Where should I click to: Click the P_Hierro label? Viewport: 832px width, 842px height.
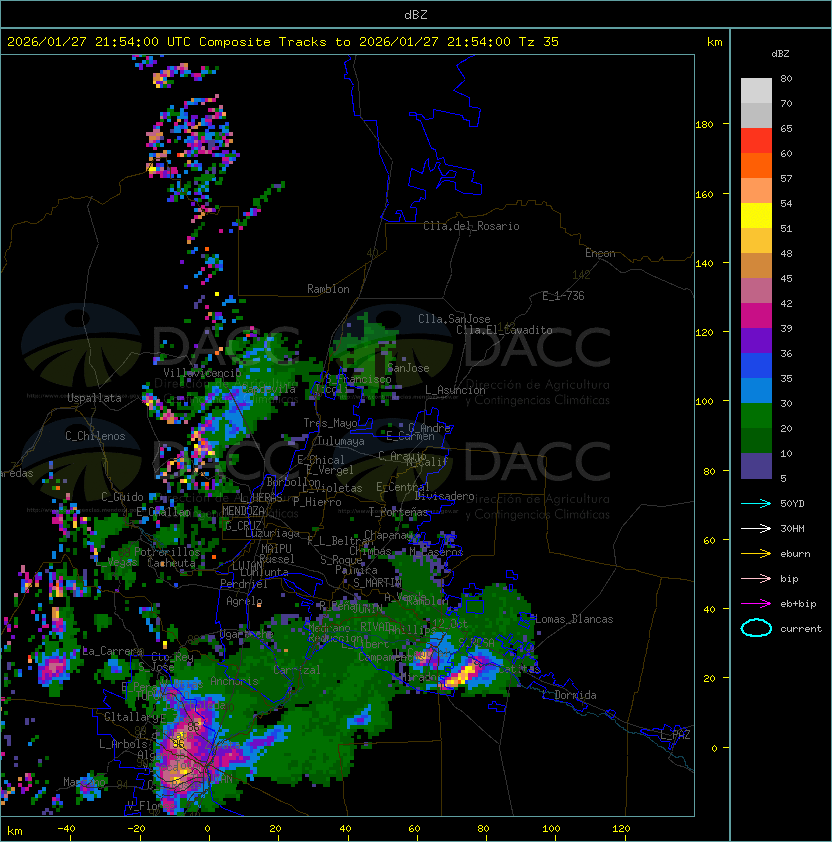(x=317, y=502)
